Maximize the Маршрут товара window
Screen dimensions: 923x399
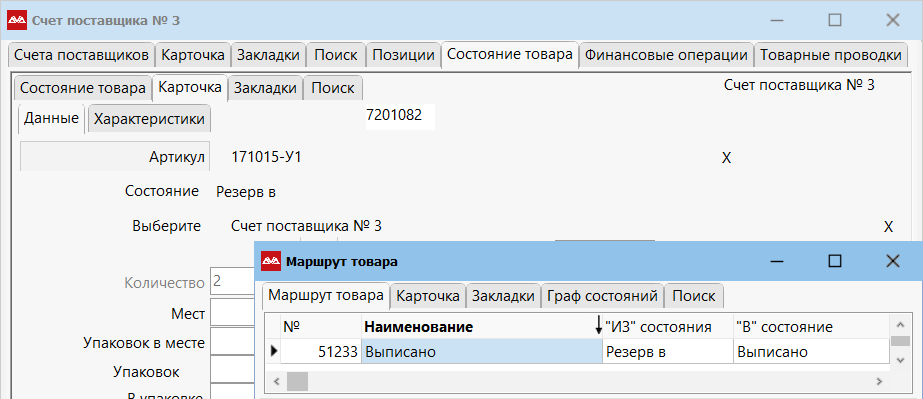[835, 261]
